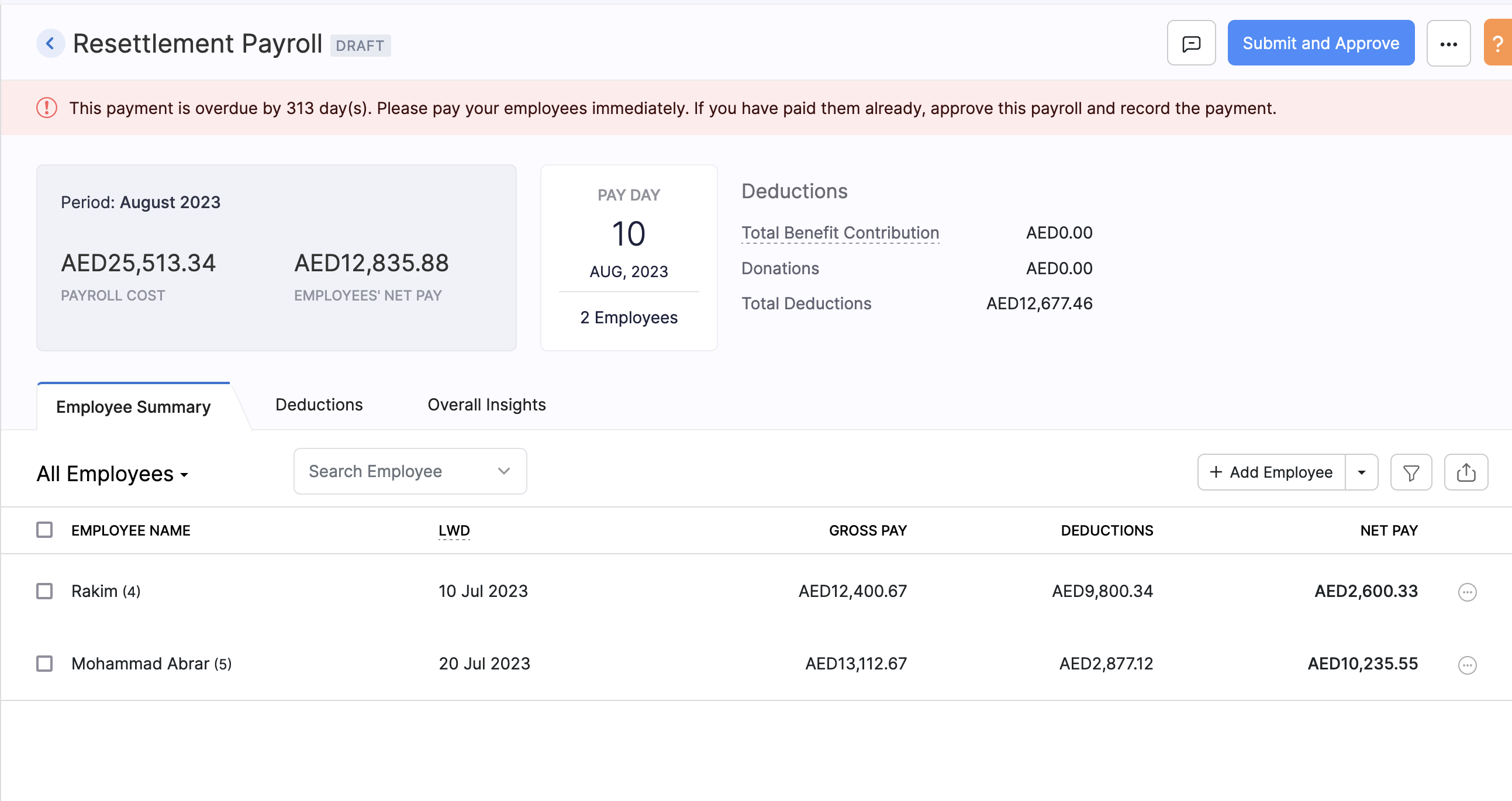
Task: Open row actions for Mohammad Abrar
Action: point(1467,665)
